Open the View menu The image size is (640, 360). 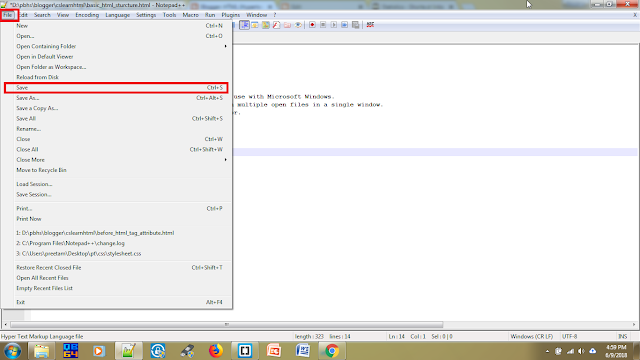coord(62,15)
